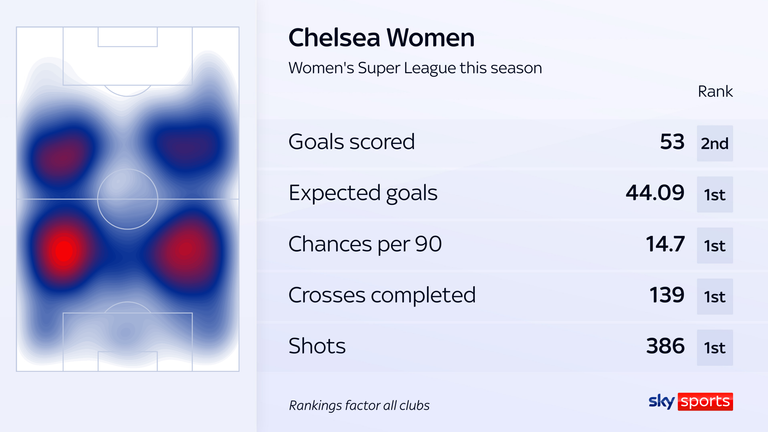Click the Sky Sports logo
This screenshot has width=768, height=432.
point(691,401)
